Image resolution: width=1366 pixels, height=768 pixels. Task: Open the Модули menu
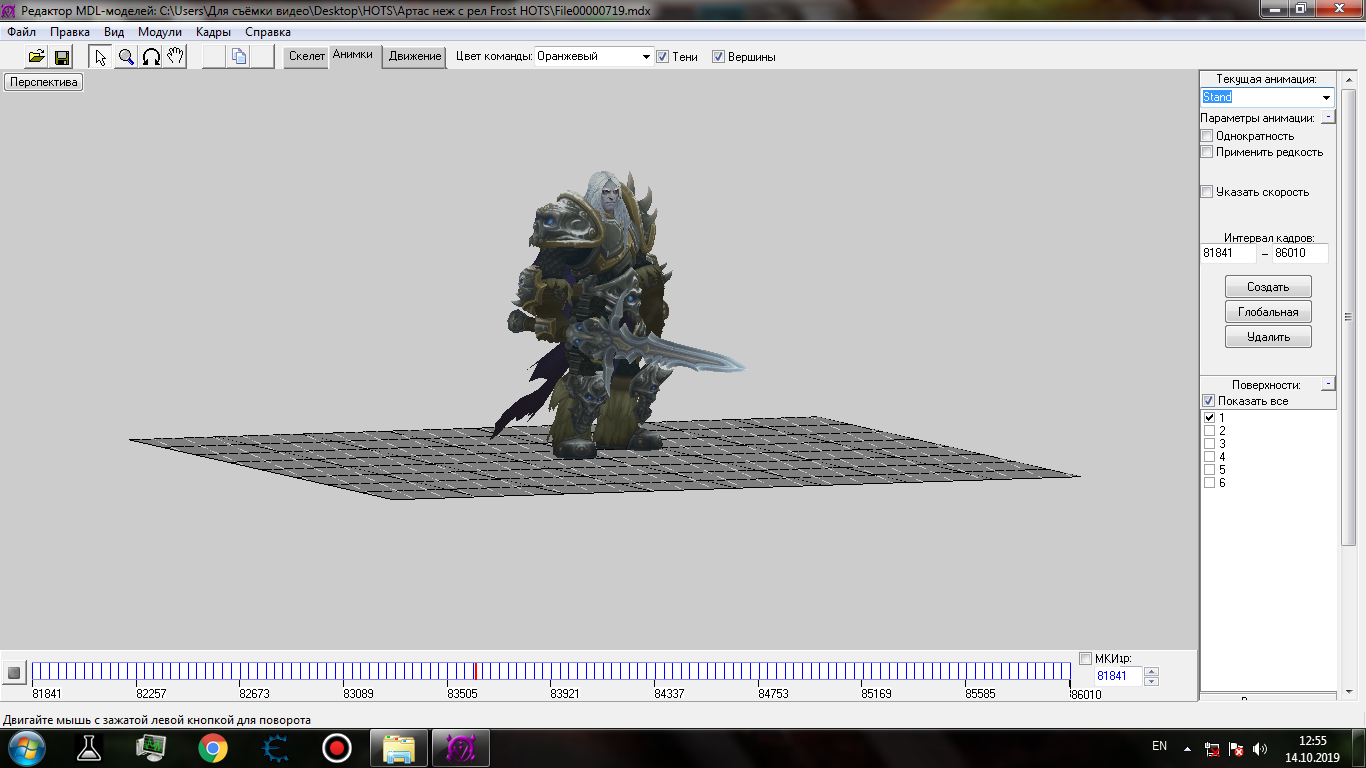coord(160,32)
